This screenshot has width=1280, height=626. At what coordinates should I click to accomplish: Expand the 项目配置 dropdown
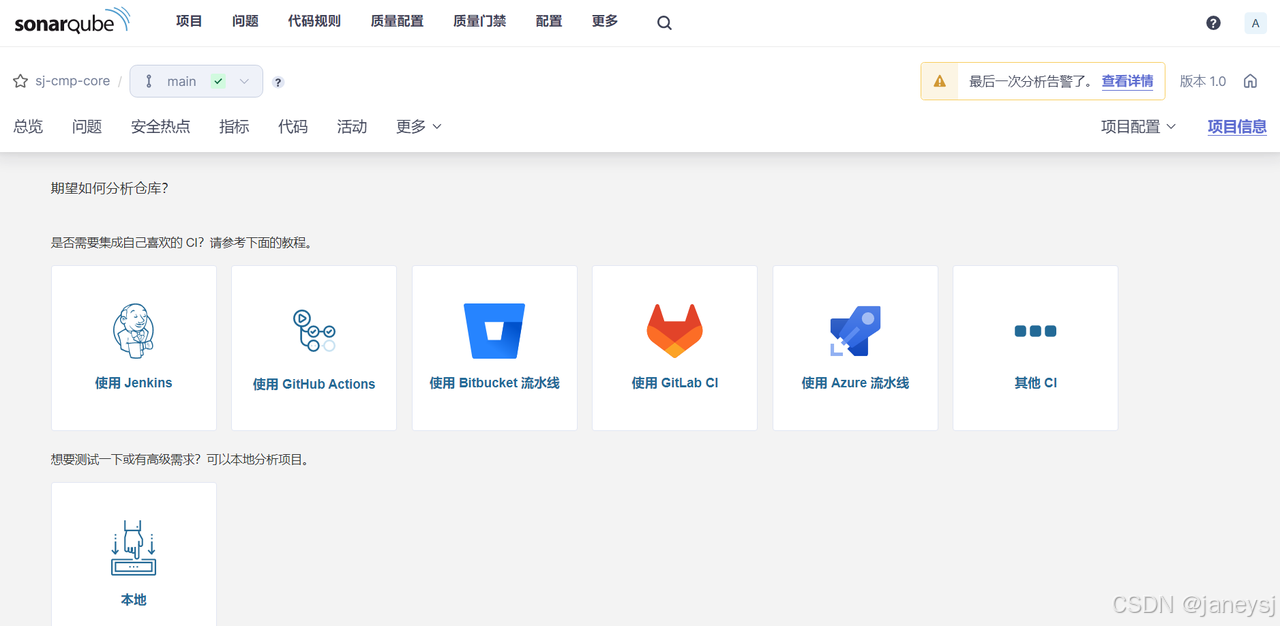[x=1138, y=126]
